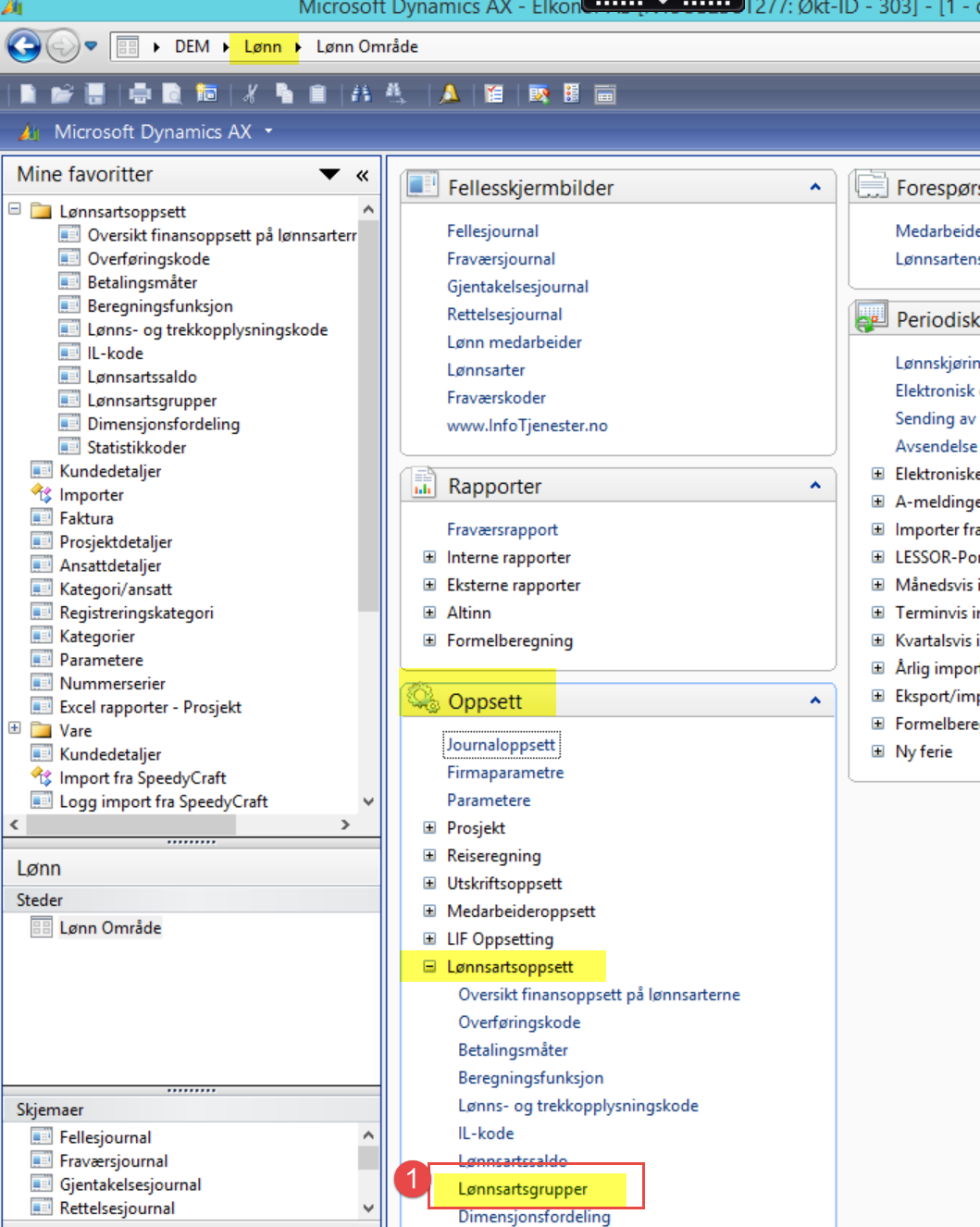Click the Save diskette toolbar icon
This screenshot has height=1227, width=980.
pos(94,93)
